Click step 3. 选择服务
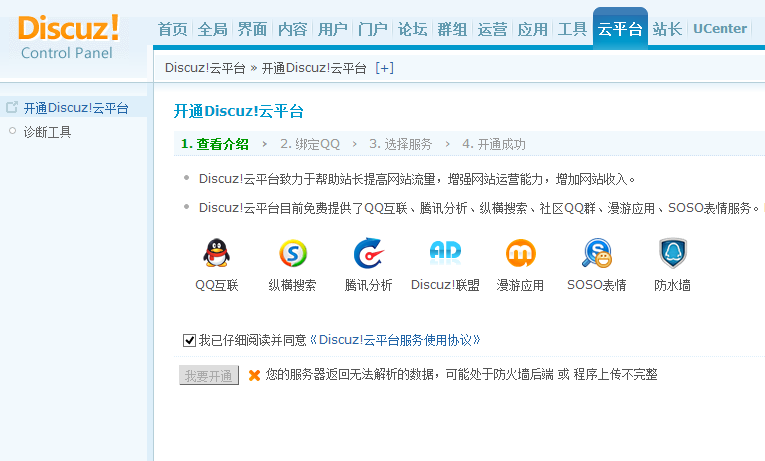Screen dimensions: 765x461 [x=401, y=144]
